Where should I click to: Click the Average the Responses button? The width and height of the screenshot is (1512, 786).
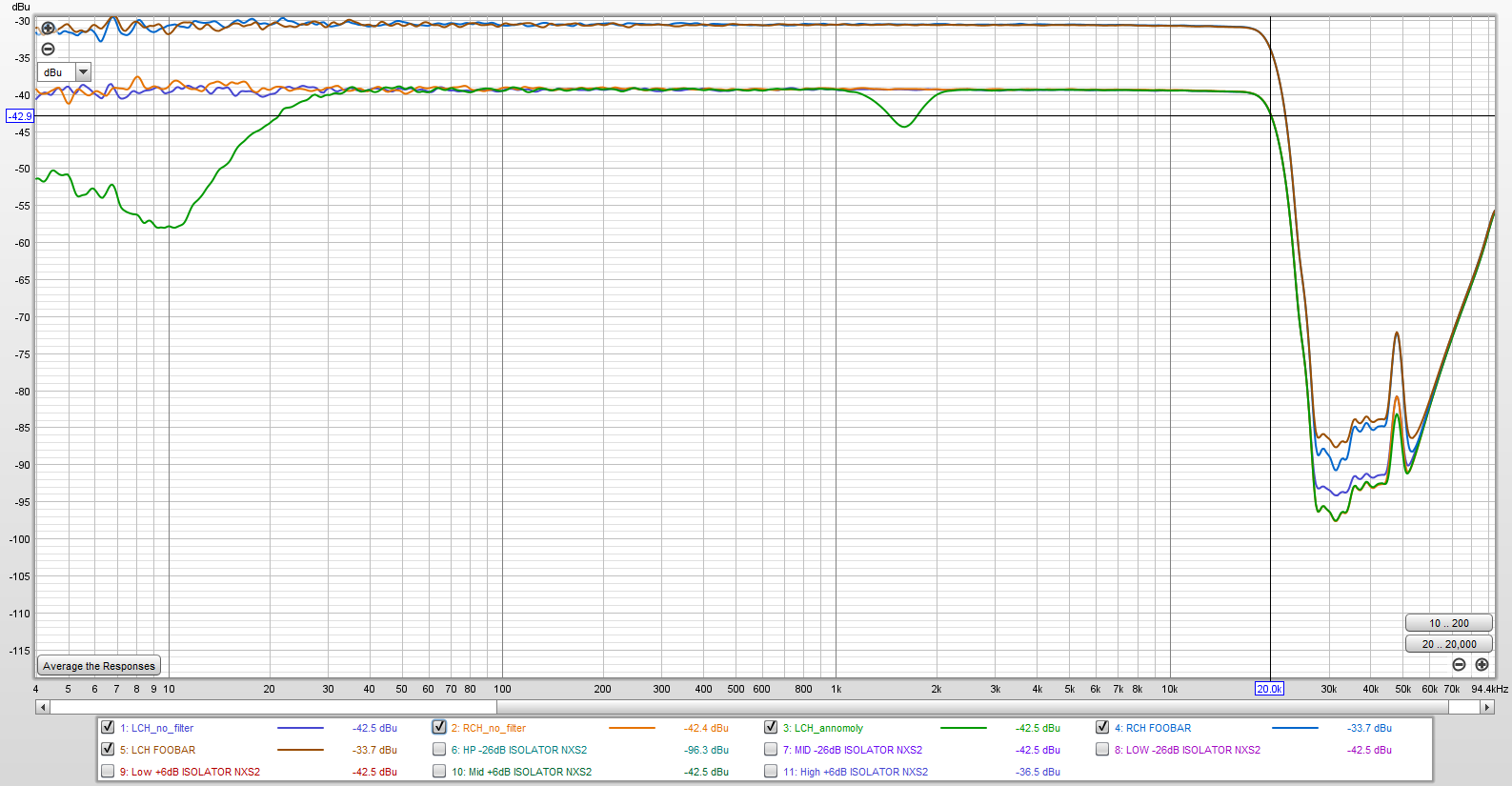(99, 666)
